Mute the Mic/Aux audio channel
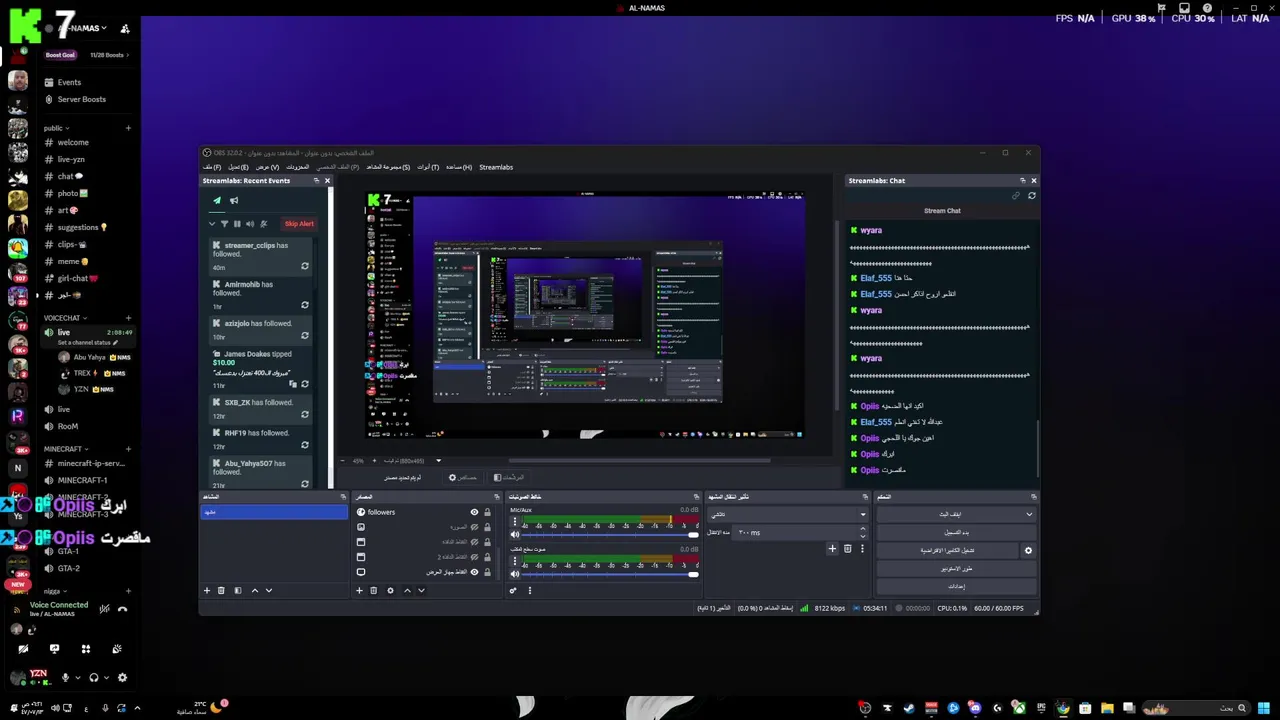1280x720 pixels. [515, 535]
